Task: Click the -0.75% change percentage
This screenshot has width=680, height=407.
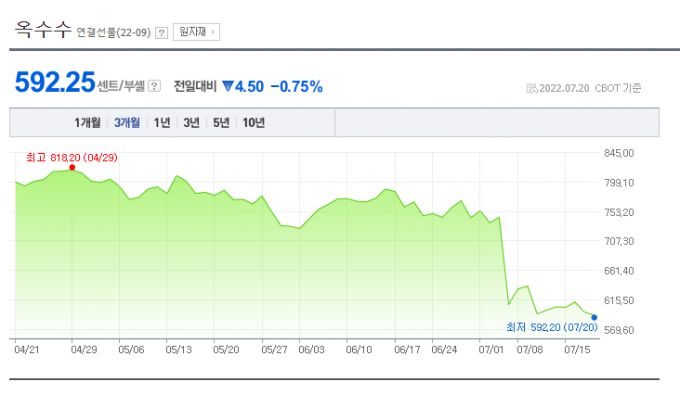Action: click(x=297, y=87)
